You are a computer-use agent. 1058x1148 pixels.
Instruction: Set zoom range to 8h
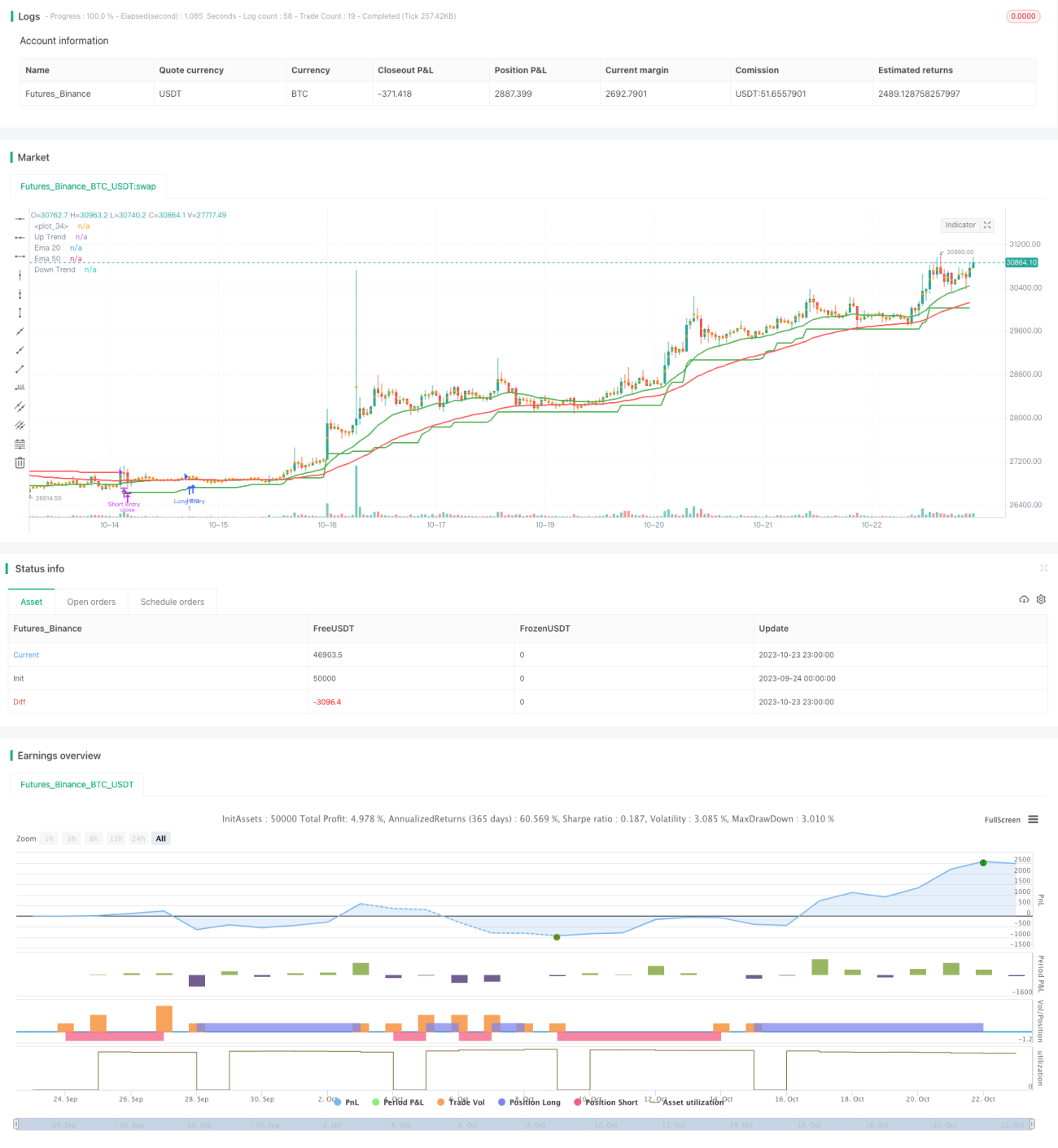coord(94,839)
